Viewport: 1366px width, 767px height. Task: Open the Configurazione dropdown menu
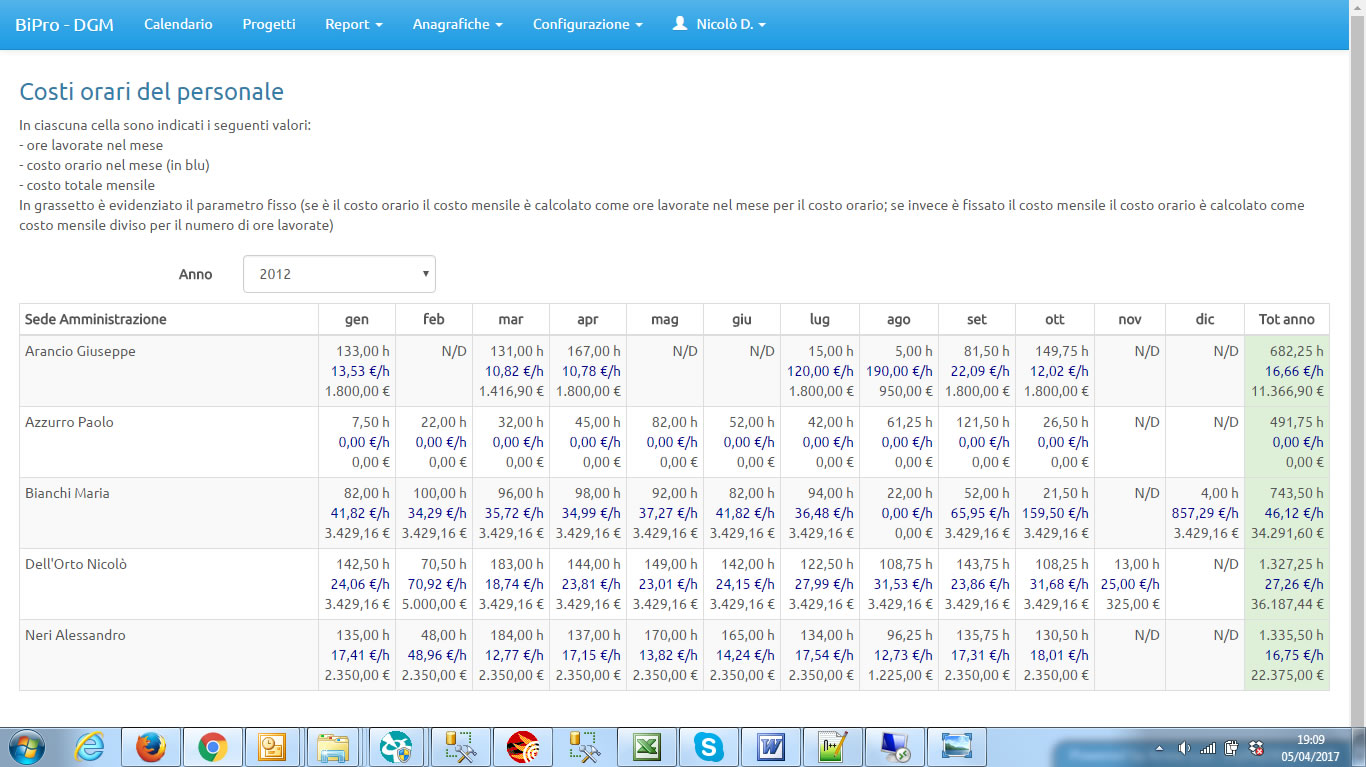(587, 24)
